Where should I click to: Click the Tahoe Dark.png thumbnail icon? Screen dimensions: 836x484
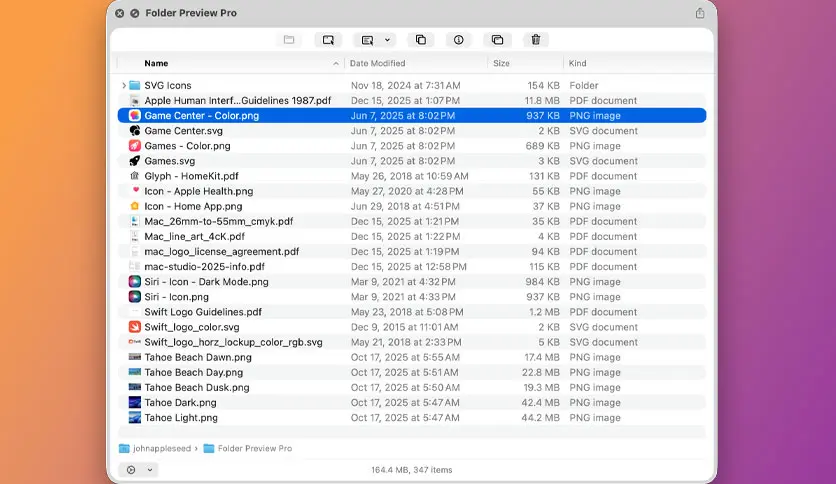click(135, 402)
